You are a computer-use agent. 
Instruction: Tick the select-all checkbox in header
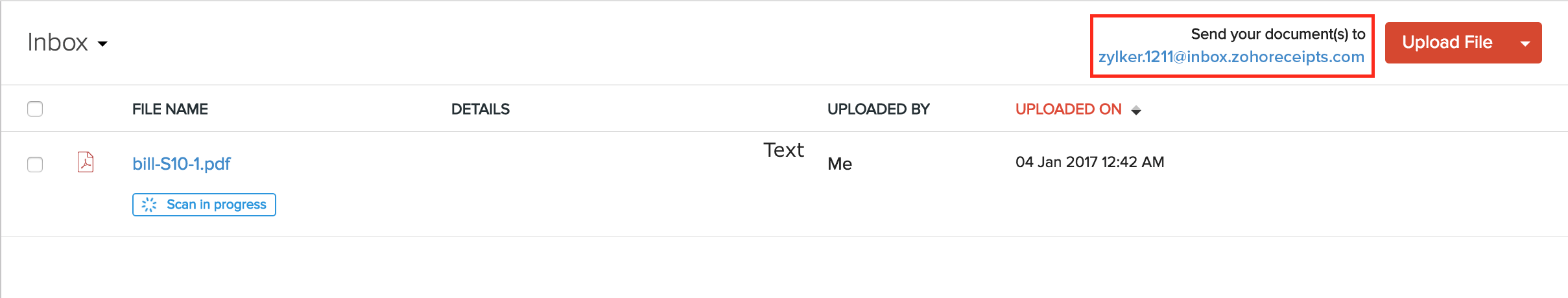[35, 109]
